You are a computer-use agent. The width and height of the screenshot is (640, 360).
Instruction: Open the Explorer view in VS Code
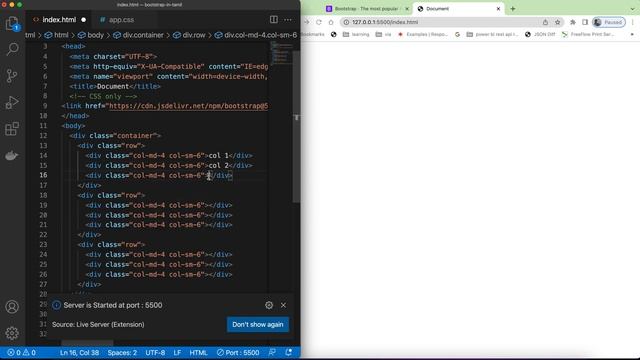pos(12,23)
